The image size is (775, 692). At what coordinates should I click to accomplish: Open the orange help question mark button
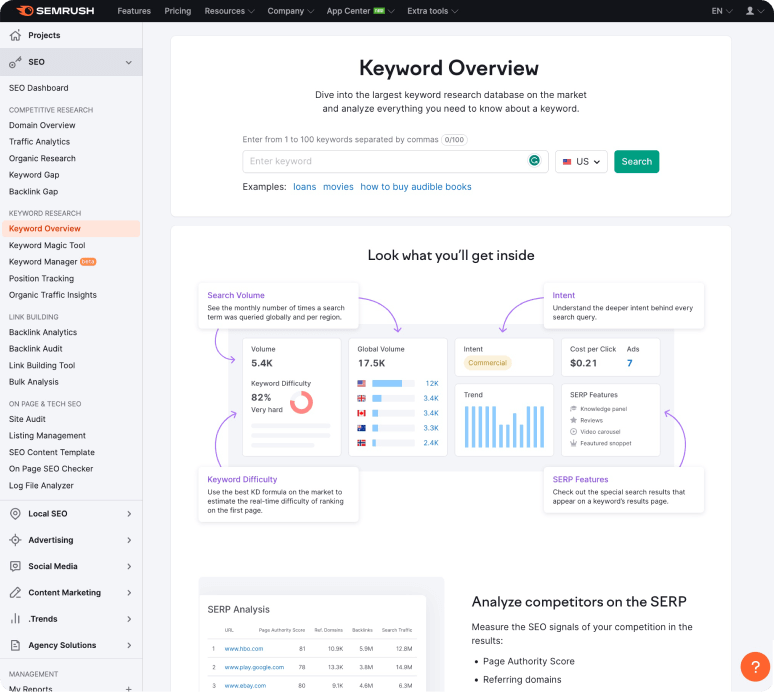click(x=755, y=666)
